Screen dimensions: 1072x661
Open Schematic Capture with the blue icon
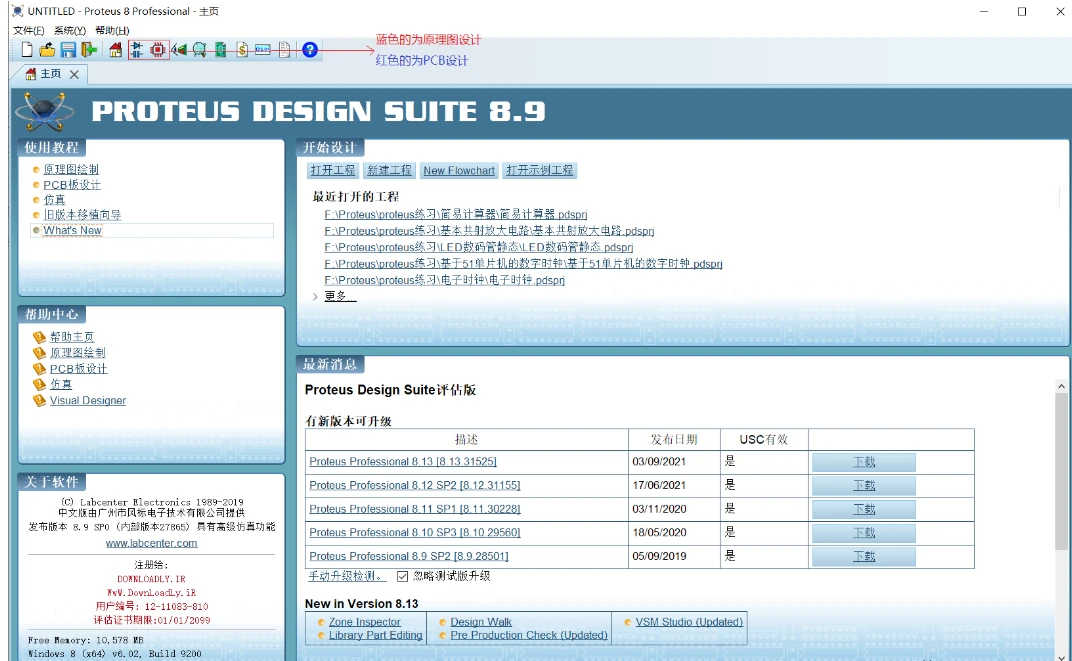[x=137, y=49]
